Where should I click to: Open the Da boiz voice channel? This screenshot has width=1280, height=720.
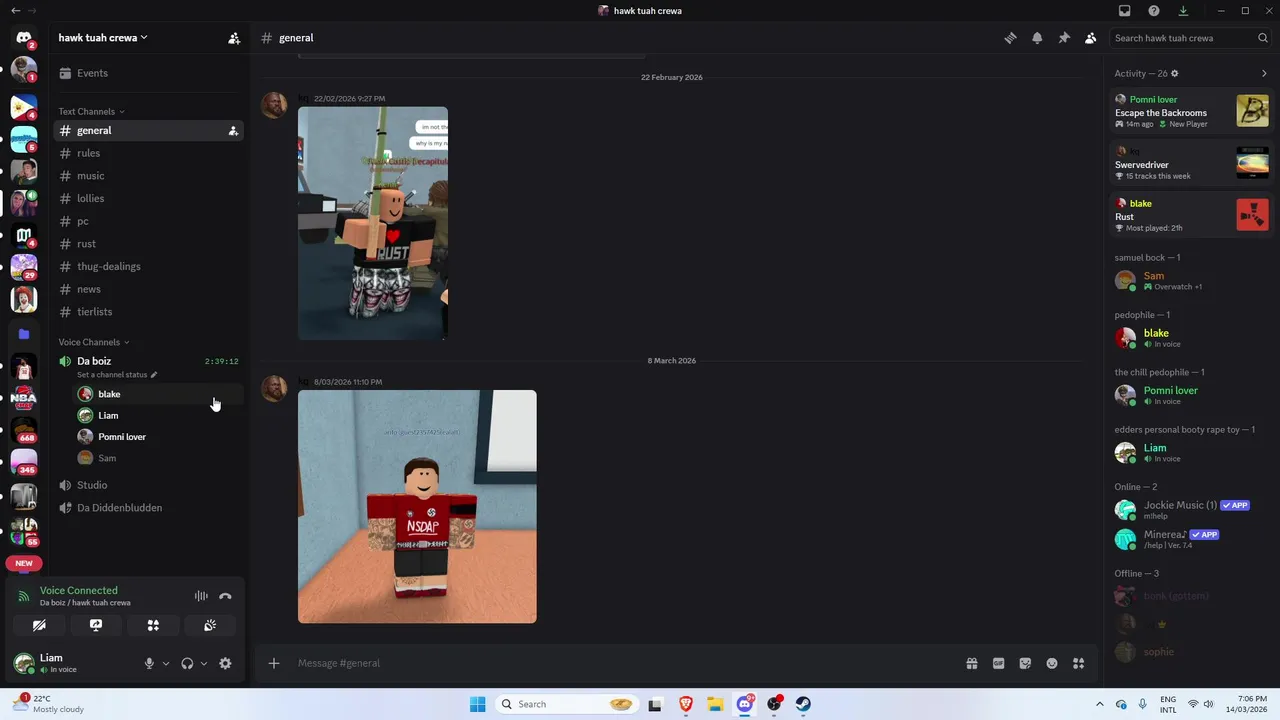[x=148, y=361]
